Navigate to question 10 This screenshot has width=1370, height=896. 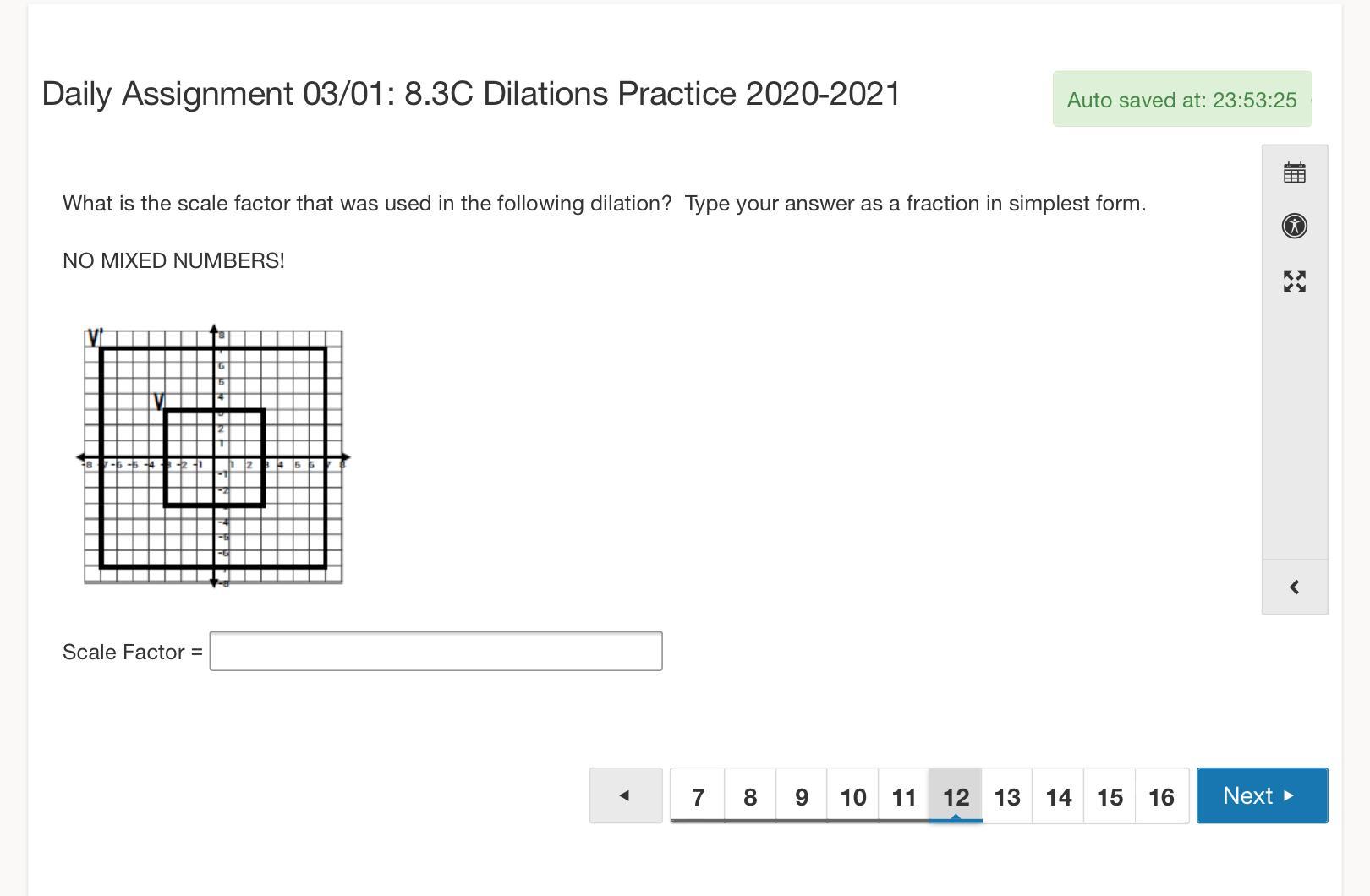point(852,796)
